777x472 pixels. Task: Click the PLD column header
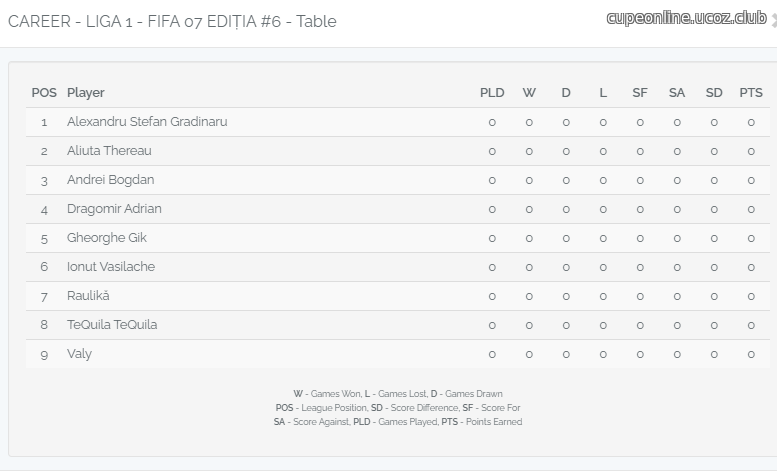coord(492,93)
